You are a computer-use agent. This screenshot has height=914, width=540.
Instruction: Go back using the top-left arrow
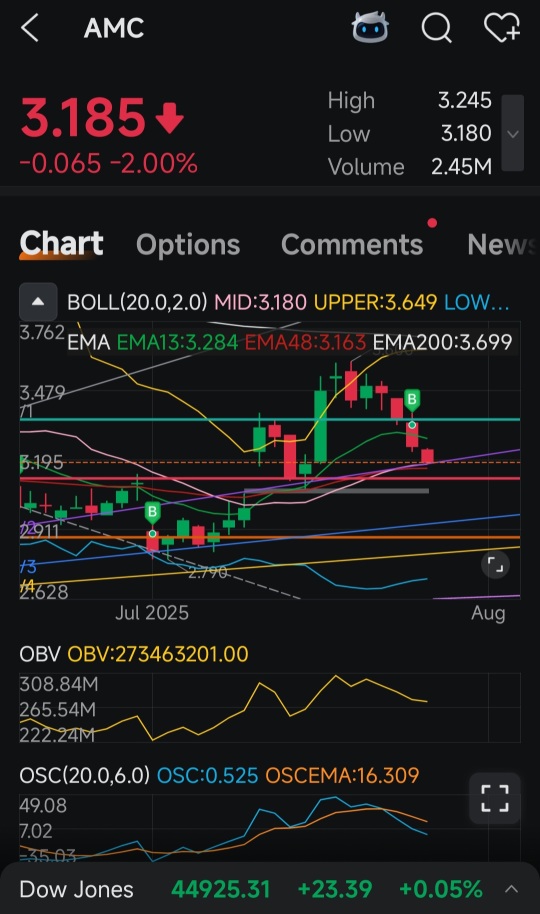30,27
